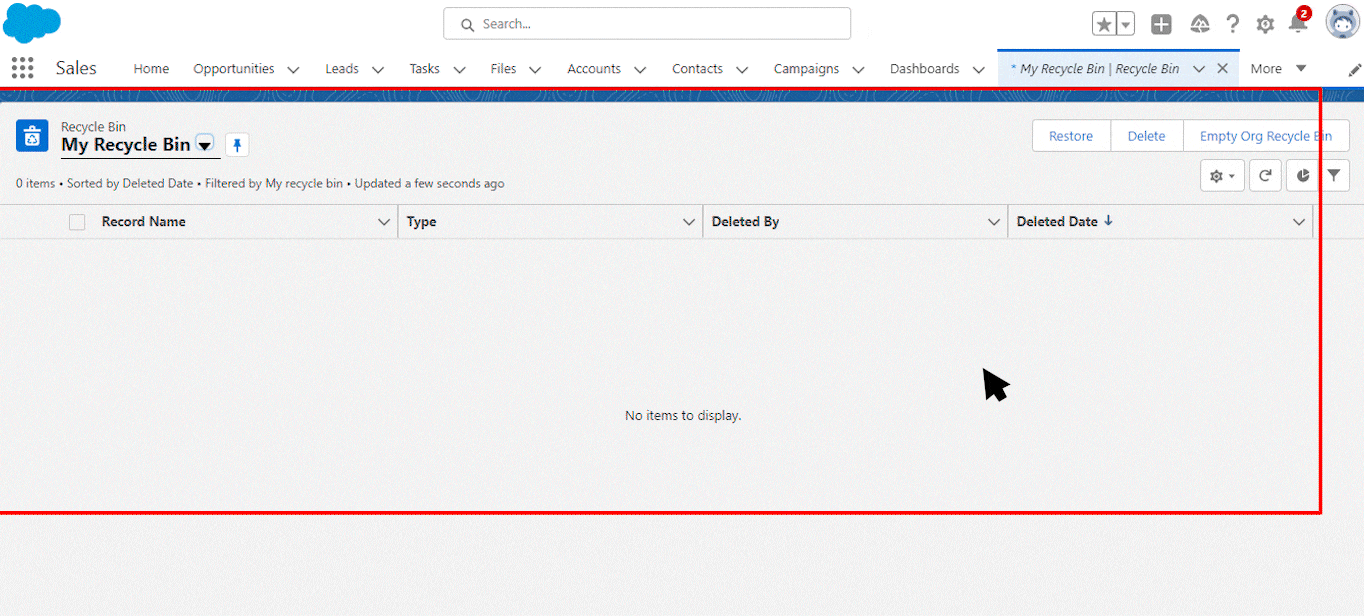
Task: Open Deleted By column actions
Action: tap(994, 222)
